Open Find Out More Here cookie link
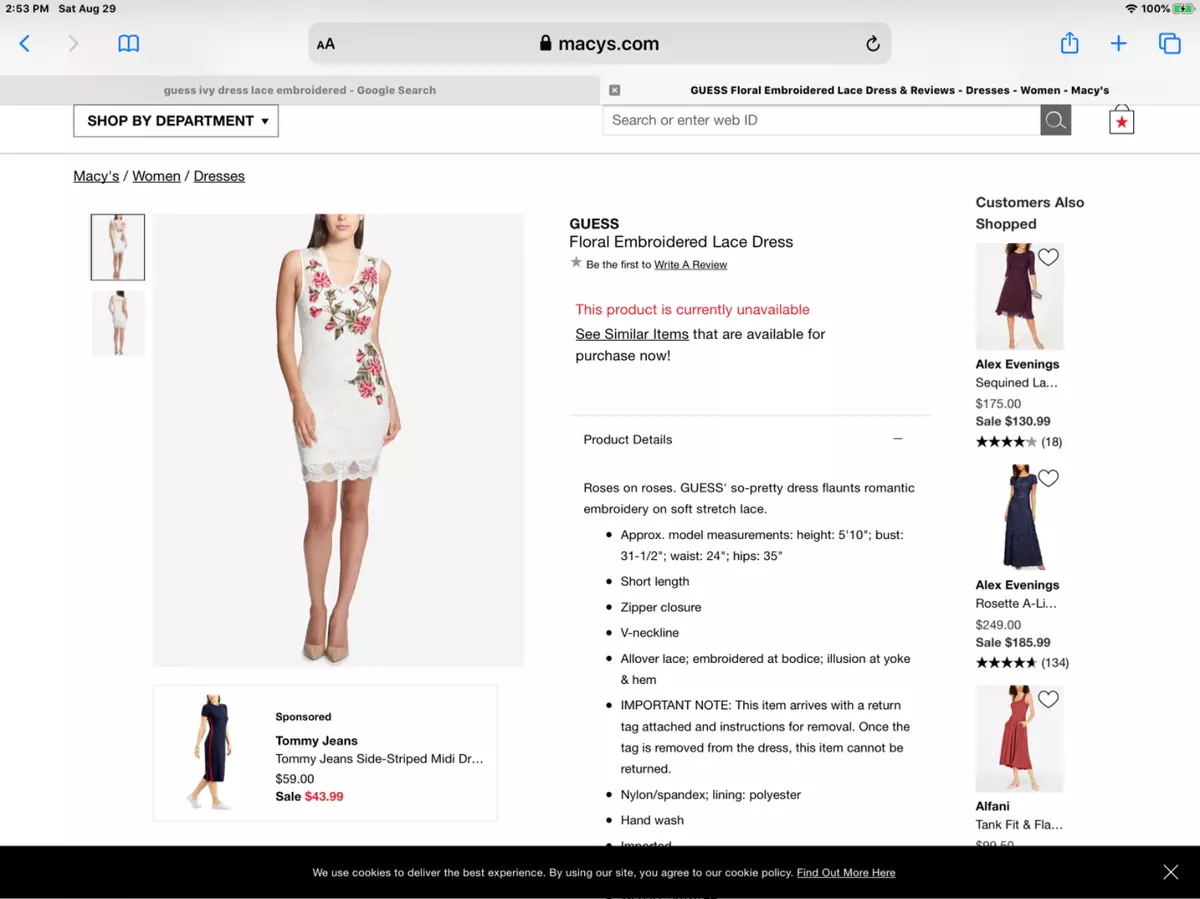The image size is (1200, 899). pos(846,873)
